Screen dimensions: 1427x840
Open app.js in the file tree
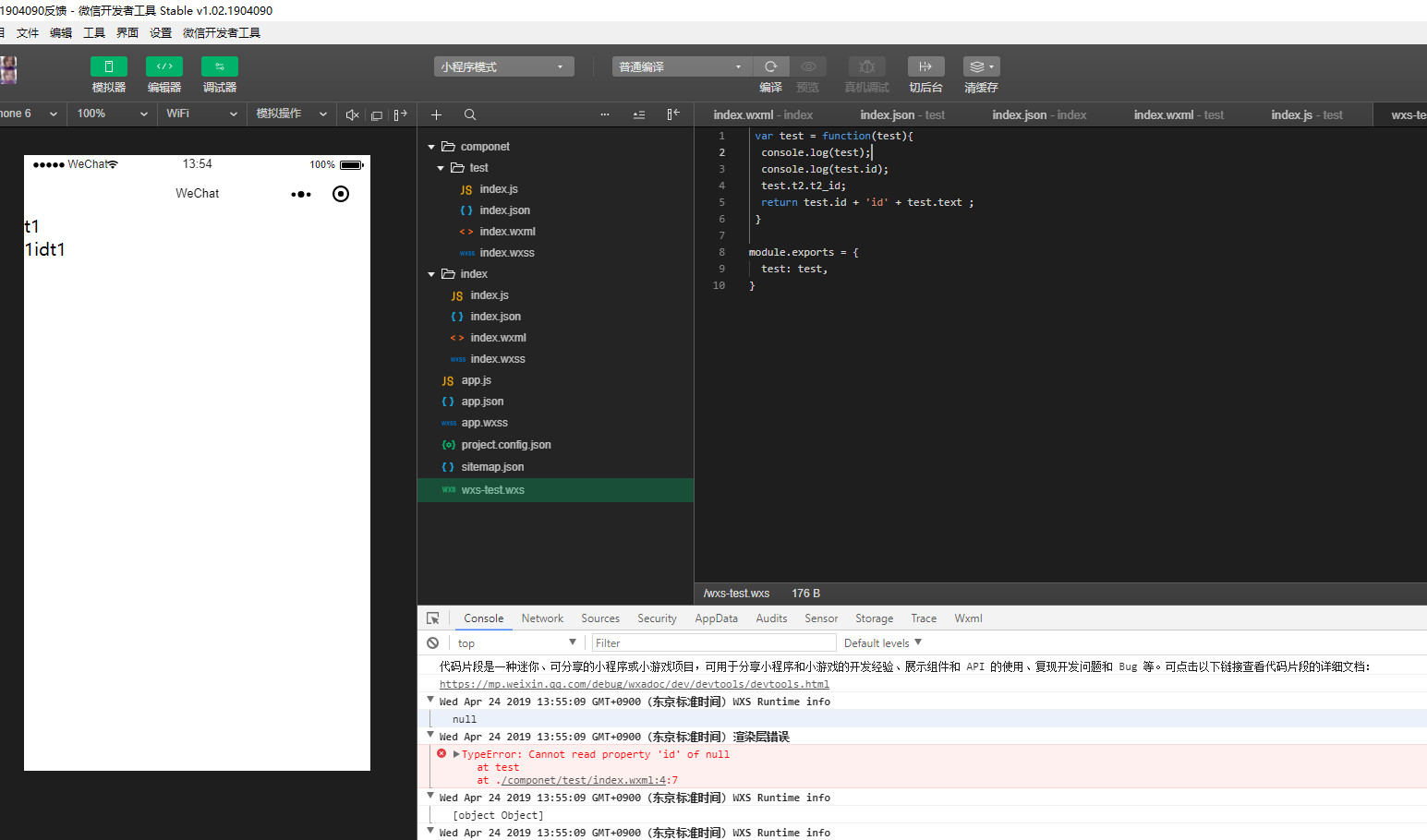476,380
